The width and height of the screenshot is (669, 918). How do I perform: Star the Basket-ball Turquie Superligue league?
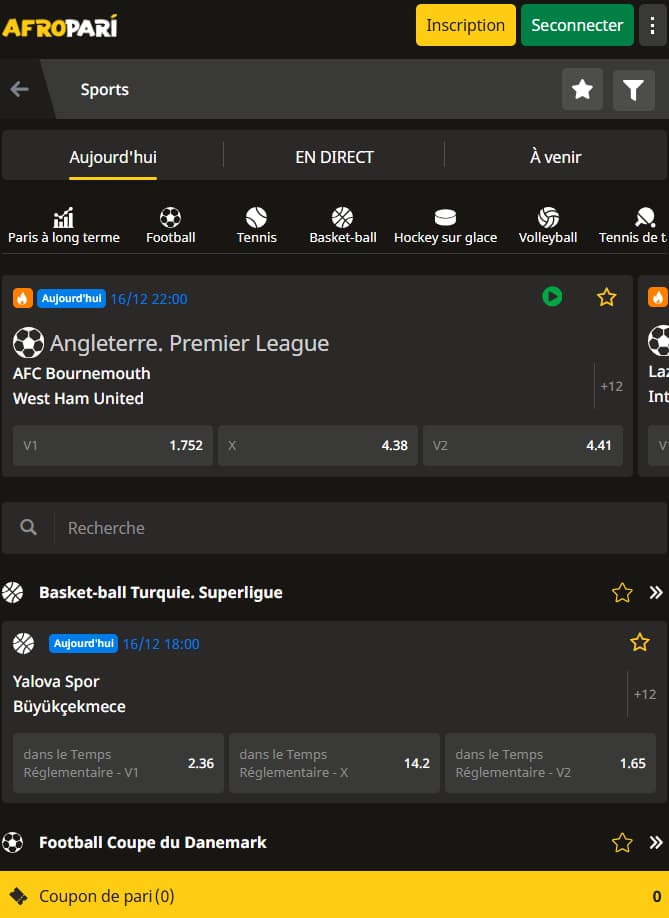[622, 592]
